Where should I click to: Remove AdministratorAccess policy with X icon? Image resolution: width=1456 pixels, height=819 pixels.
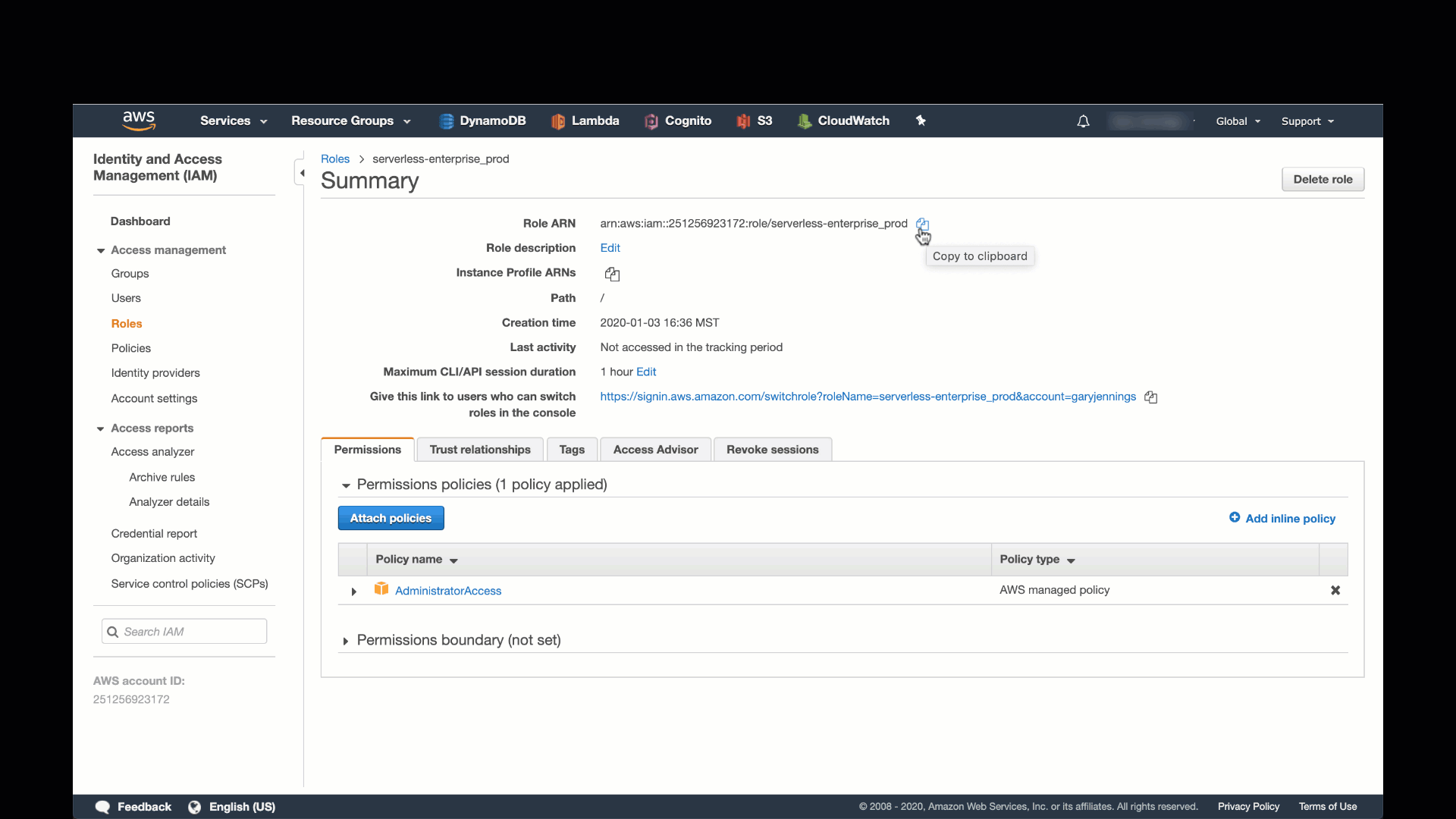tap(1335, 590)
